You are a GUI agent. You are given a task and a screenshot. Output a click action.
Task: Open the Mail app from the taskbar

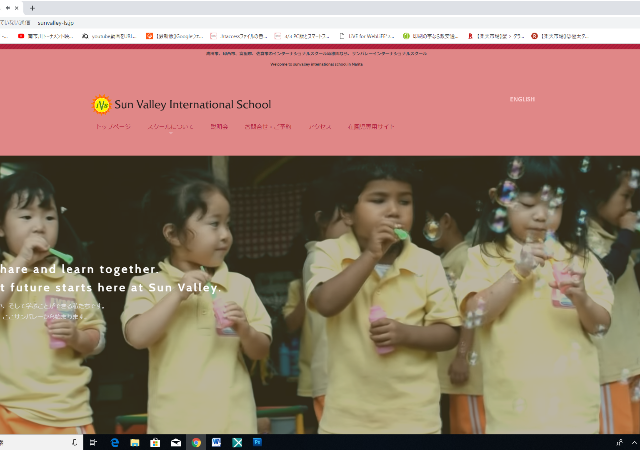coord(176,442)
